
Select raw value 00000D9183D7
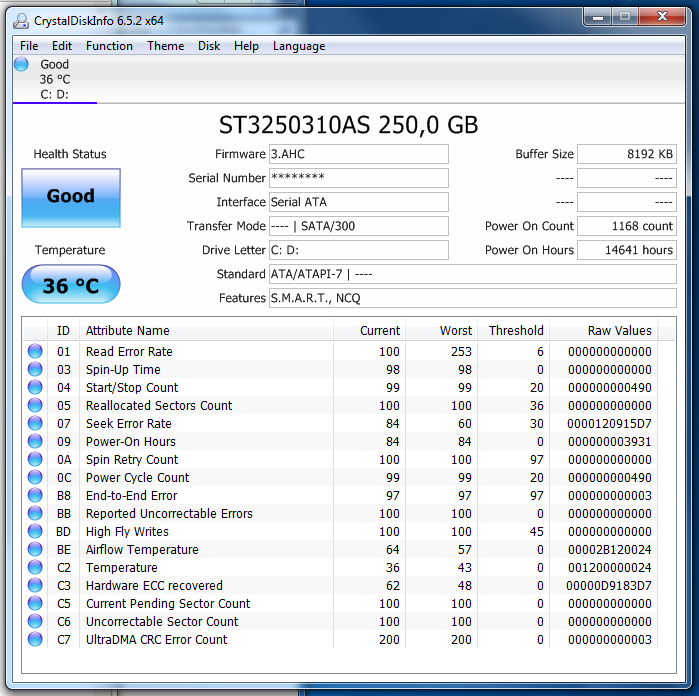point(609,585)
